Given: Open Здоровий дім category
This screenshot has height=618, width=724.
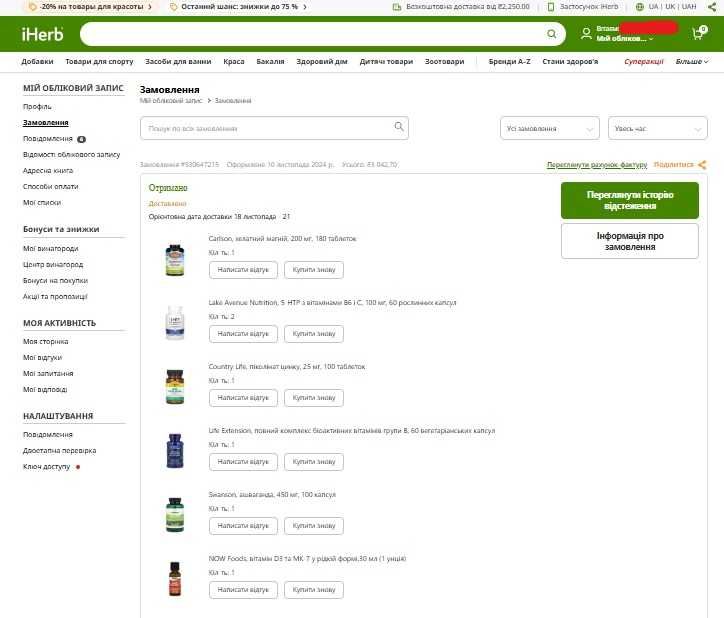Looking at the screenshot, I should pos(322,61).
